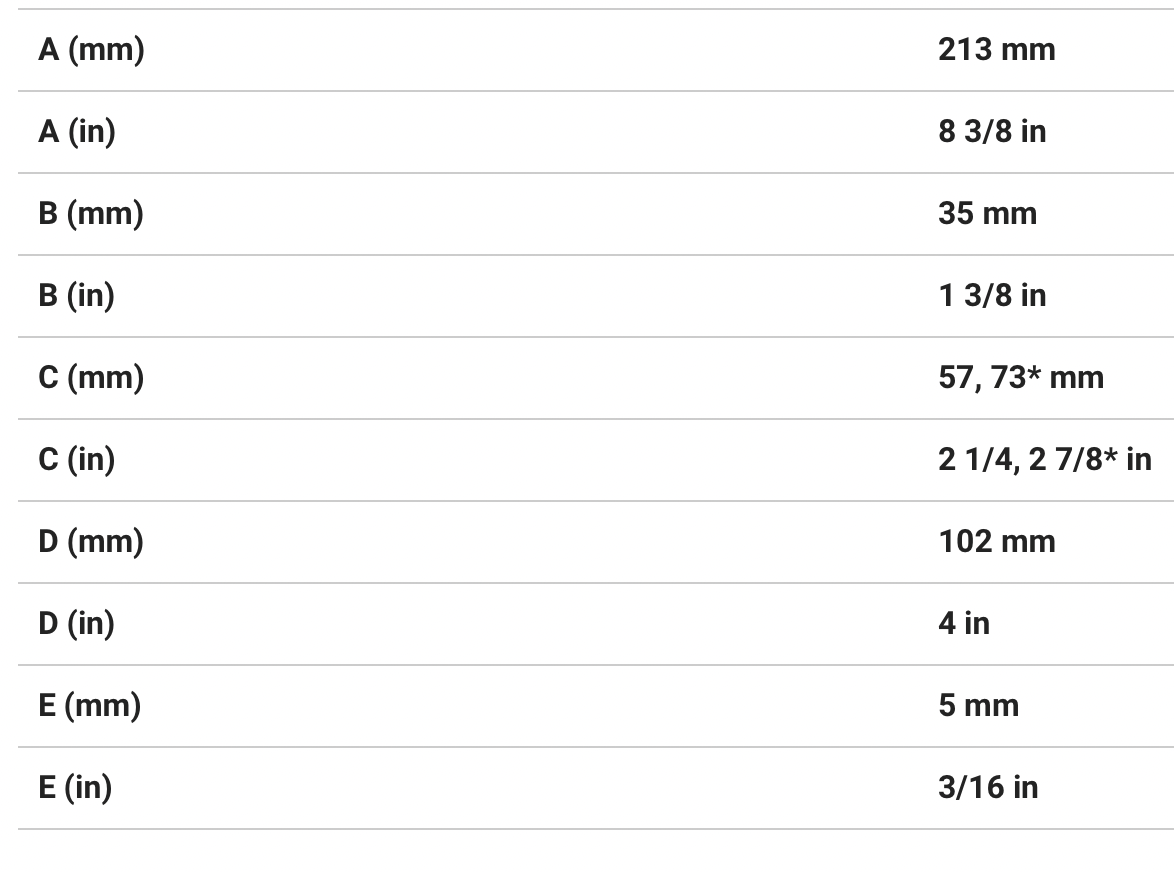The width and height of the screenshot is (1174, 872).
Task: Click the 'A (mm)' row label
Action: [91, 50]
